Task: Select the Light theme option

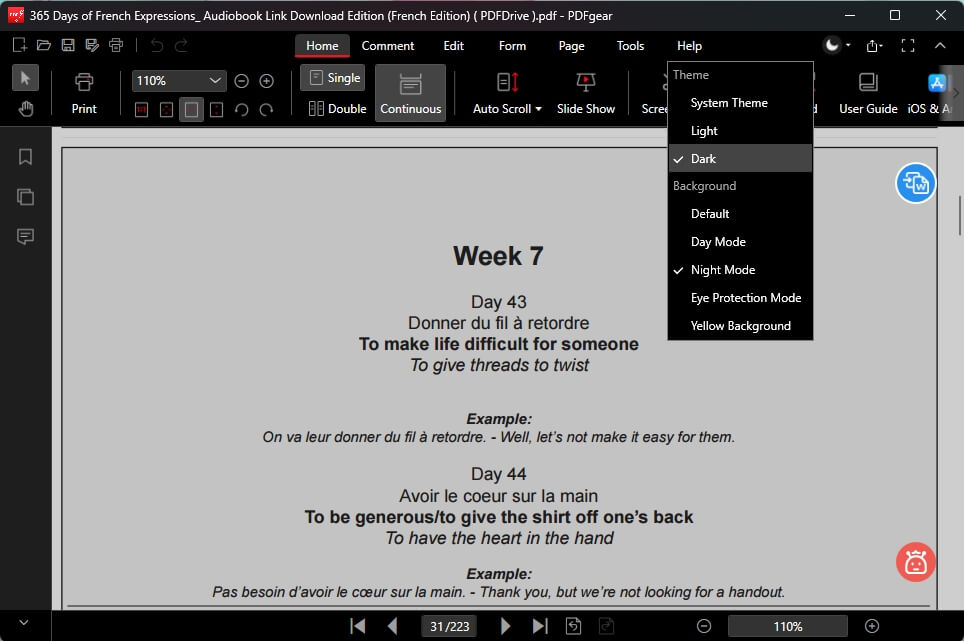Action: pyautogui.click(x=704, y=131)
